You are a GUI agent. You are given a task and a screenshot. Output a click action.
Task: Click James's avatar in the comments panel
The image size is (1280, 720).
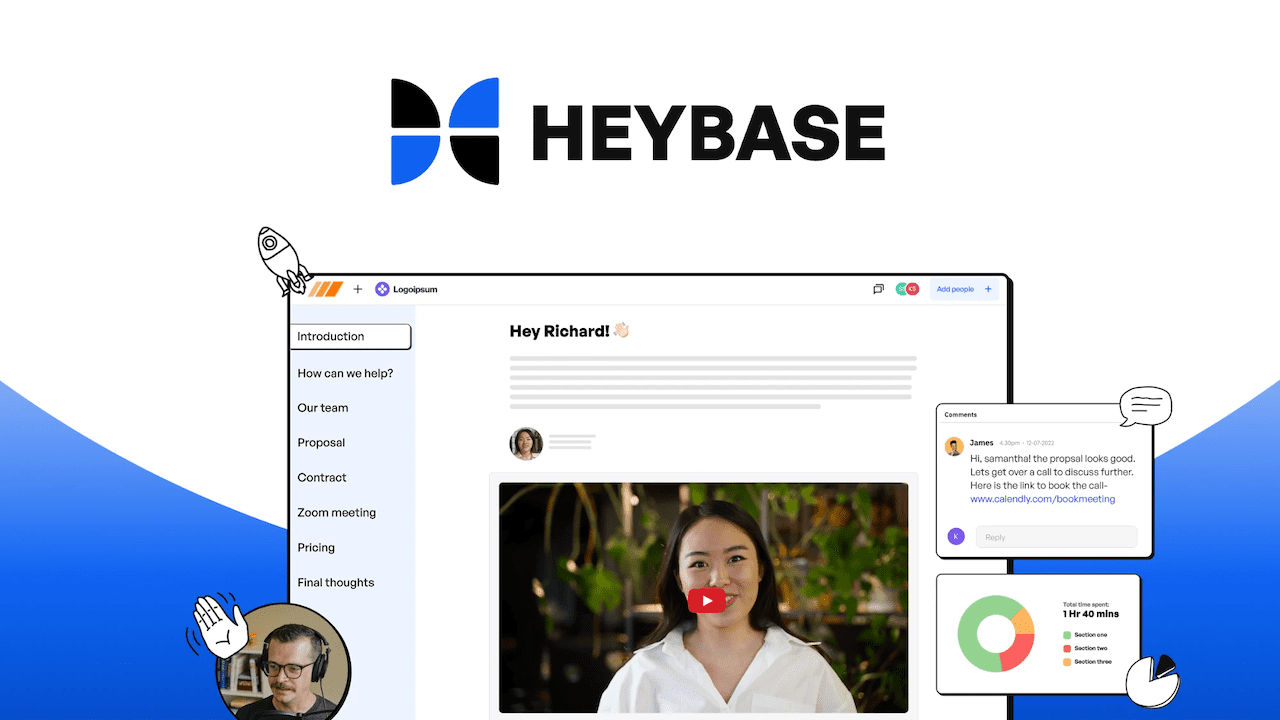[954, 447]
